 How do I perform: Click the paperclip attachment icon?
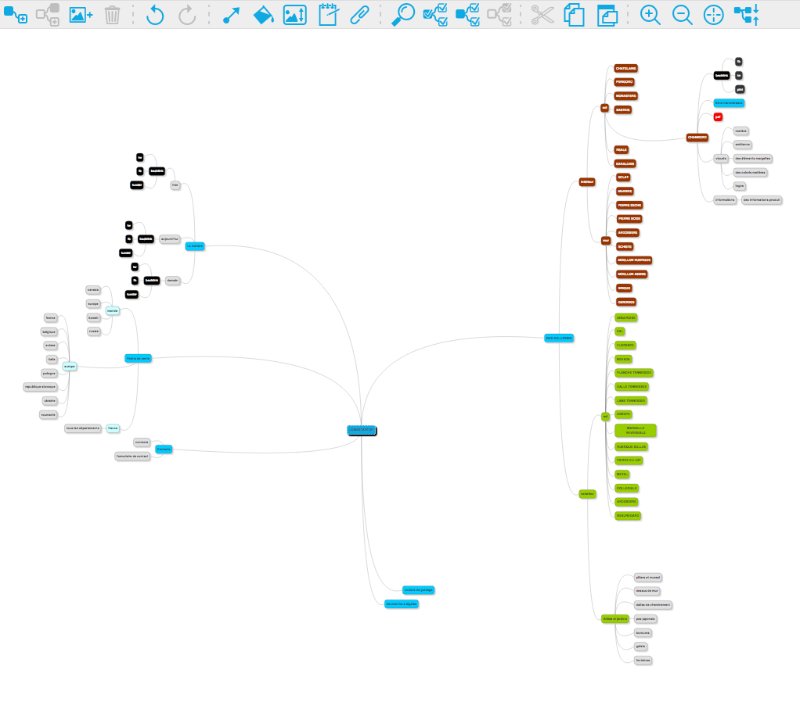coord(359,15)
